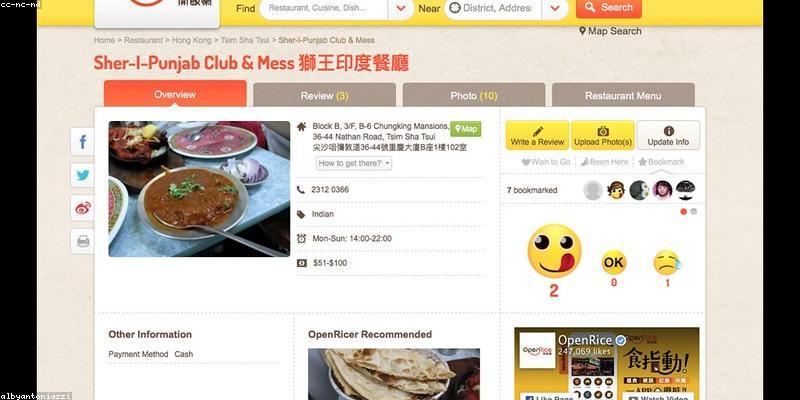Screen dimensions: 800x400
Task: Open the Find field dropdown arrow
Action: click(x=401, y=8)
